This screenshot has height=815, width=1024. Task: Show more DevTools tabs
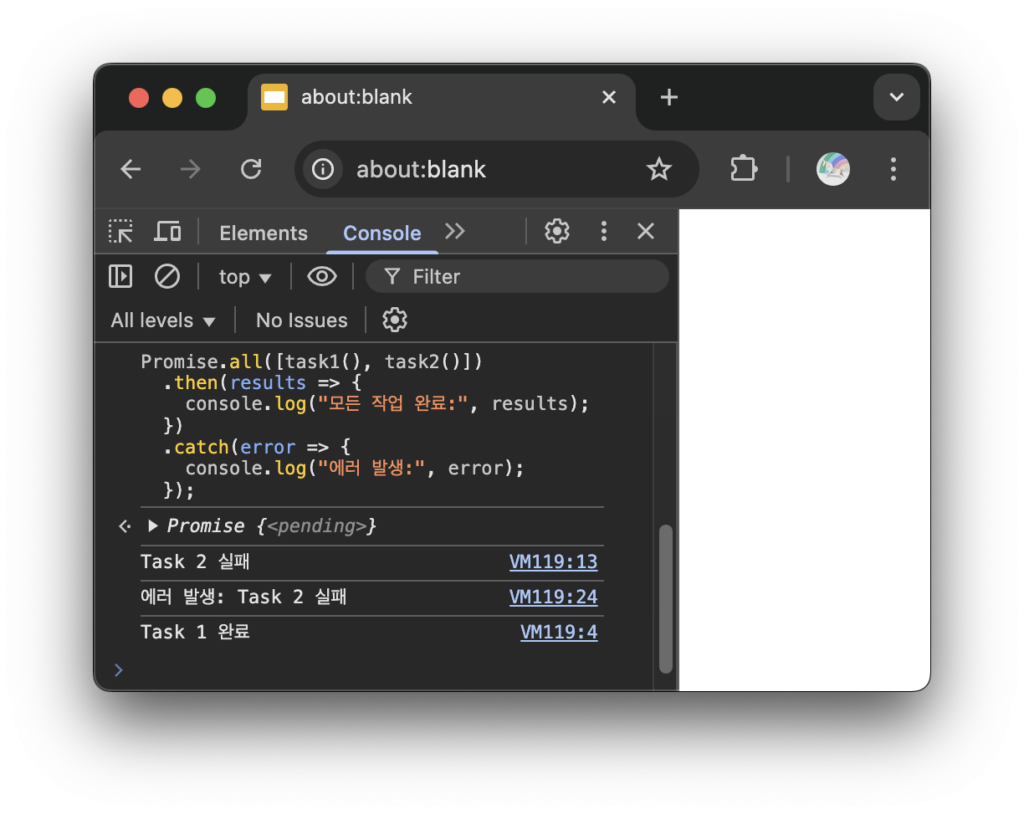pos(455,231)
